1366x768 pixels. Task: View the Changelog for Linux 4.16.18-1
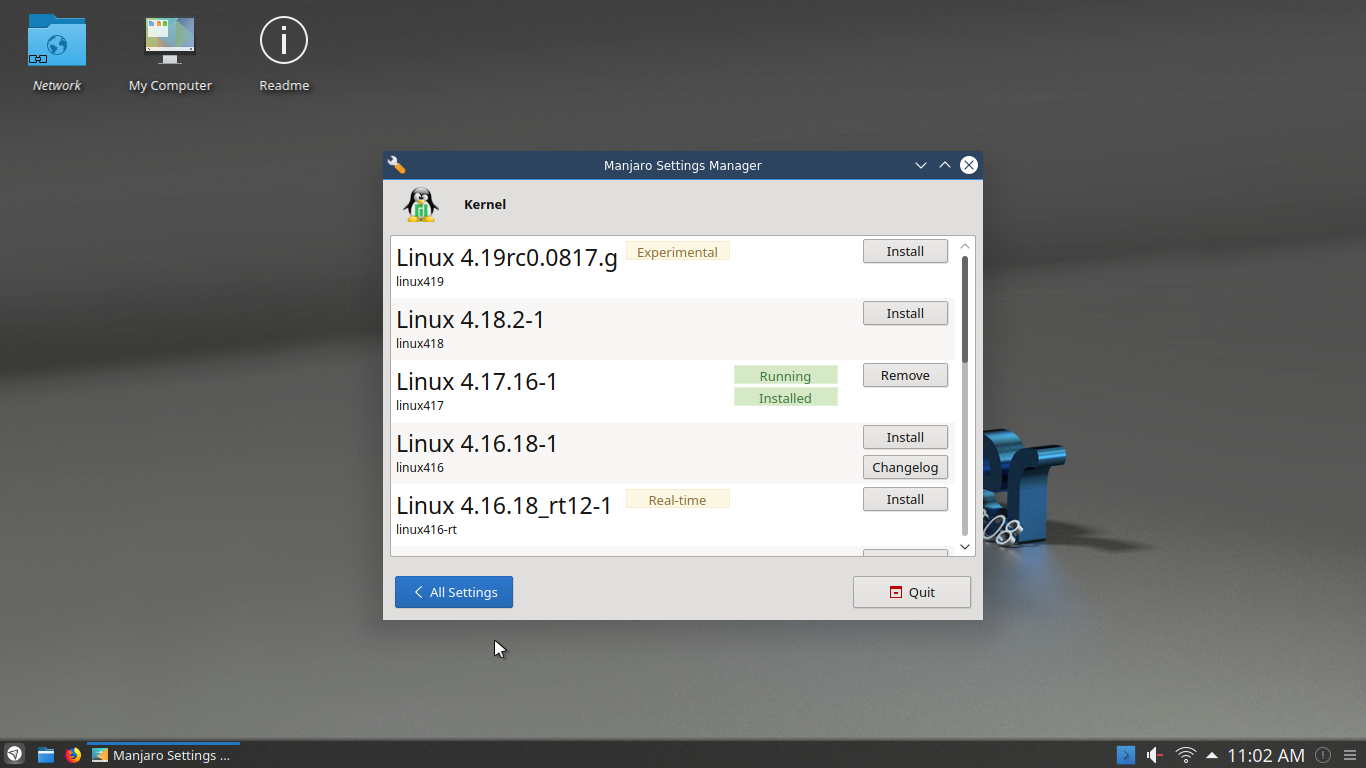click(905, 467)
